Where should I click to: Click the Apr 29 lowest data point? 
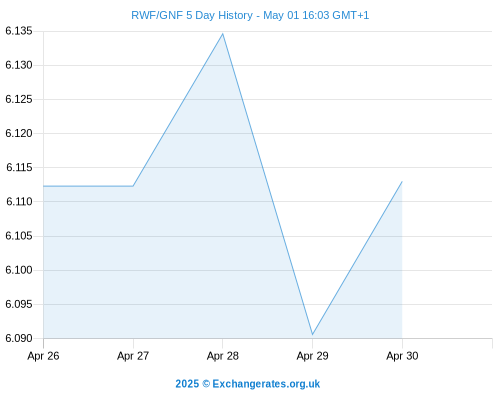tap(312, 334)
